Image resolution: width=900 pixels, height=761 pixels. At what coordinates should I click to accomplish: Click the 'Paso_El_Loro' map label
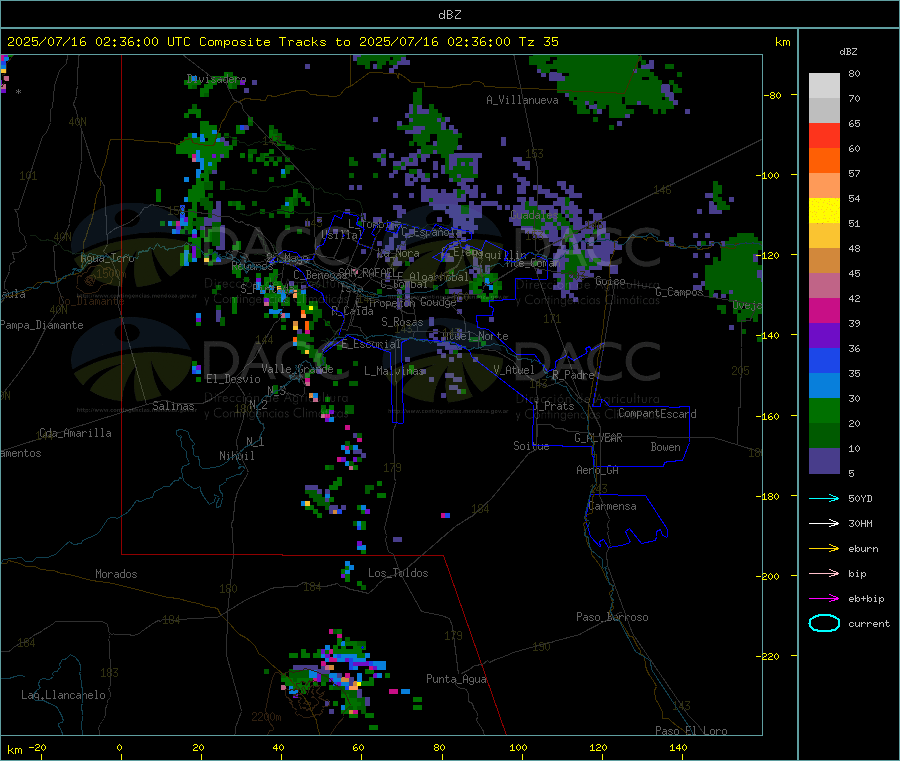coord(691,731)
